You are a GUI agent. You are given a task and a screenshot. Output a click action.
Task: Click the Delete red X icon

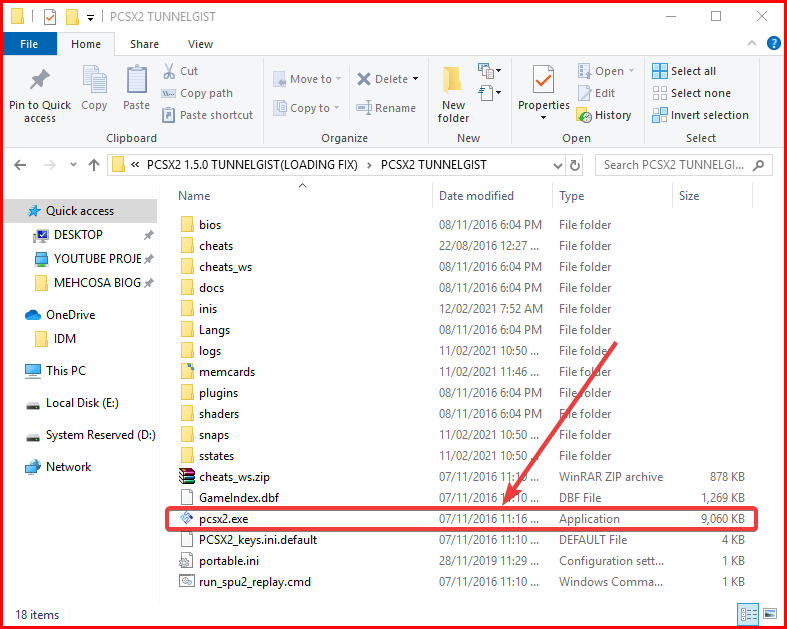click(363, 79)
